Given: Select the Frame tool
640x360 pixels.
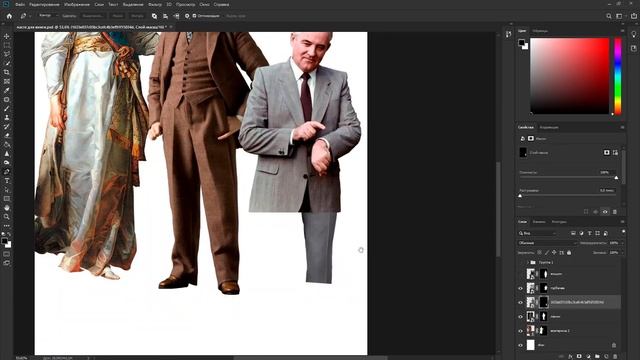Looking at the screenshot, I should coord(7,81).
